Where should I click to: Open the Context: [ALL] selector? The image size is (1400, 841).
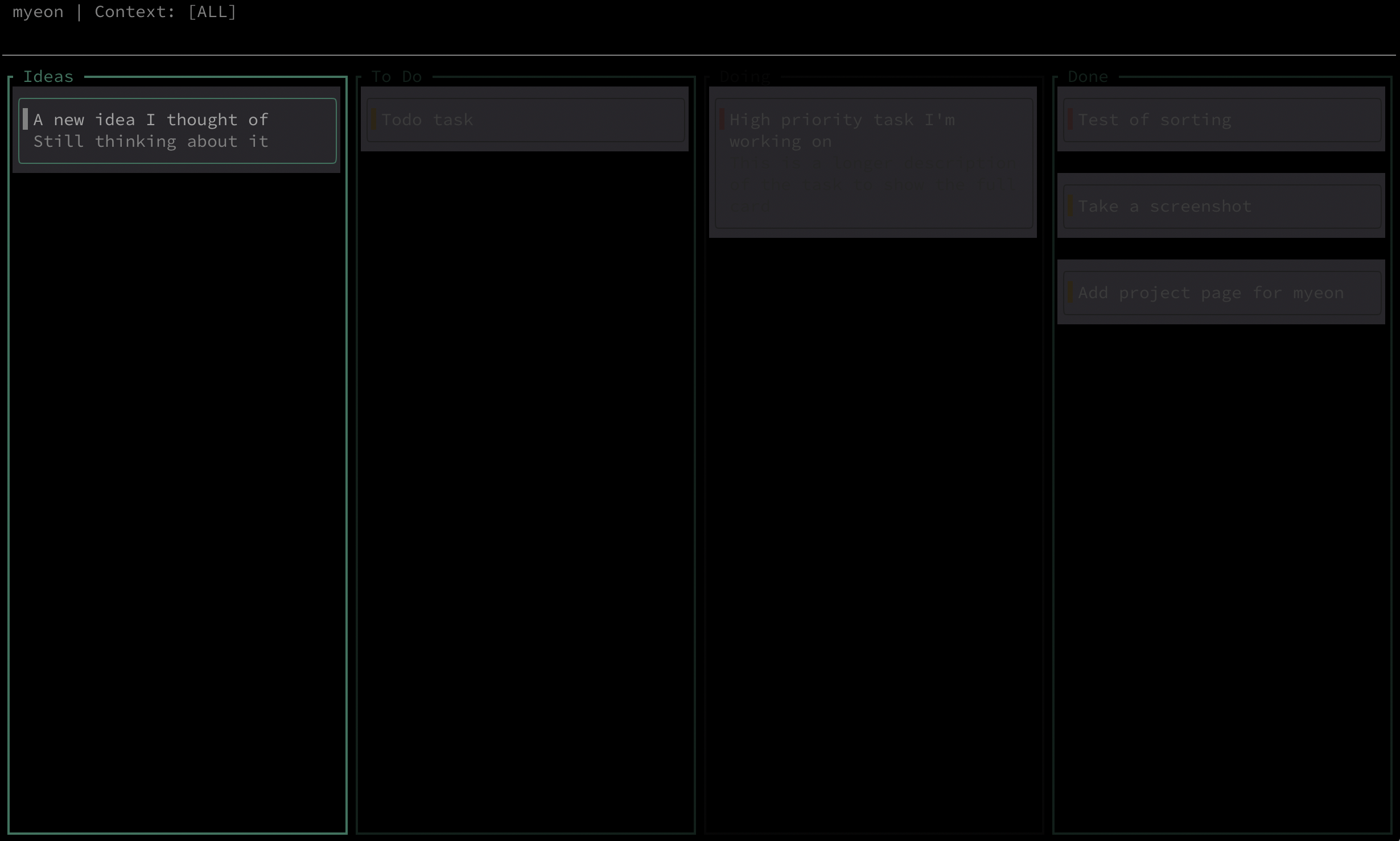pos(165,12)
